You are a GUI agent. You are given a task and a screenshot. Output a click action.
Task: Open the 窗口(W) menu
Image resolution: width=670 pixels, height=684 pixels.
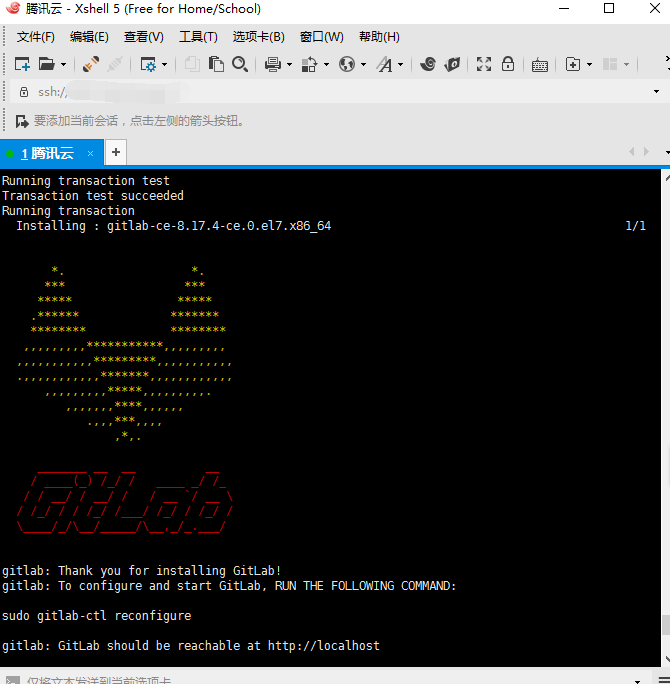(322, 37)
